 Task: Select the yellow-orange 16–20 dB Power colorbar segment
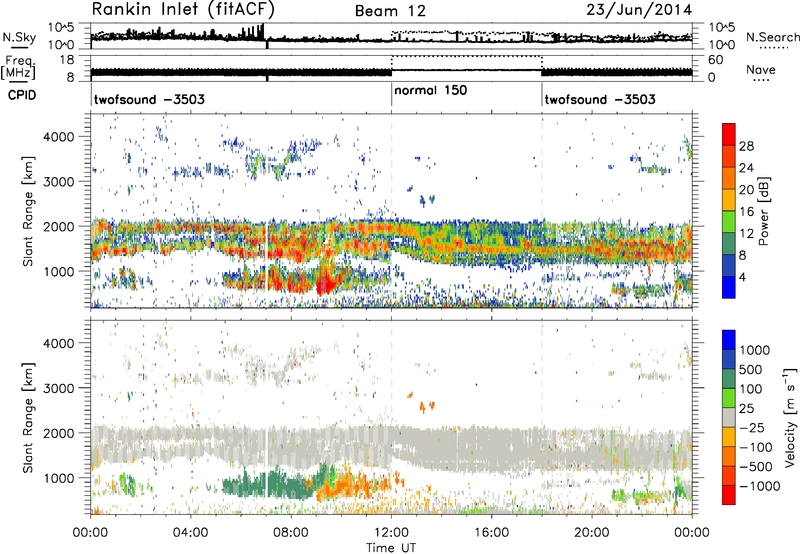(x=729, y=200)
